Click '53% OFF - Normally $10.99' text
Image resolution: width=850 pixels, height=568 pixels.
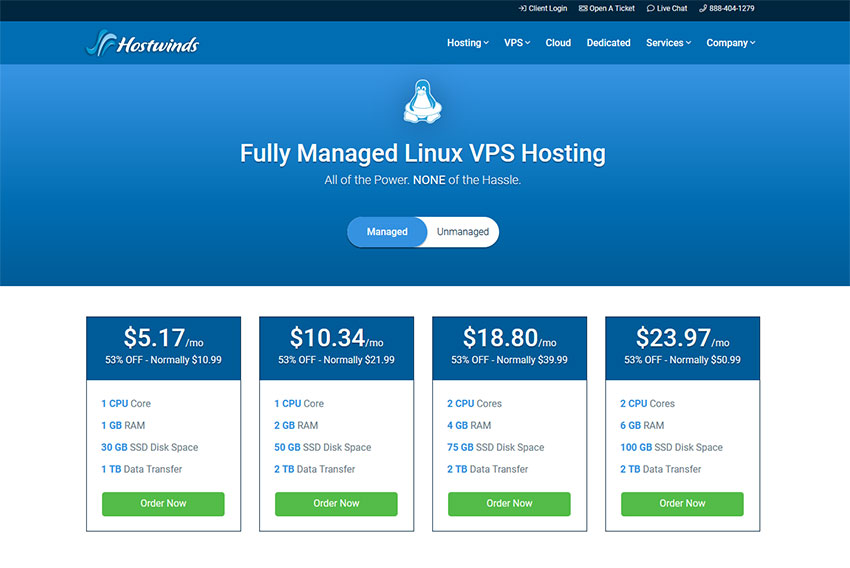click(x=163, y=360)
